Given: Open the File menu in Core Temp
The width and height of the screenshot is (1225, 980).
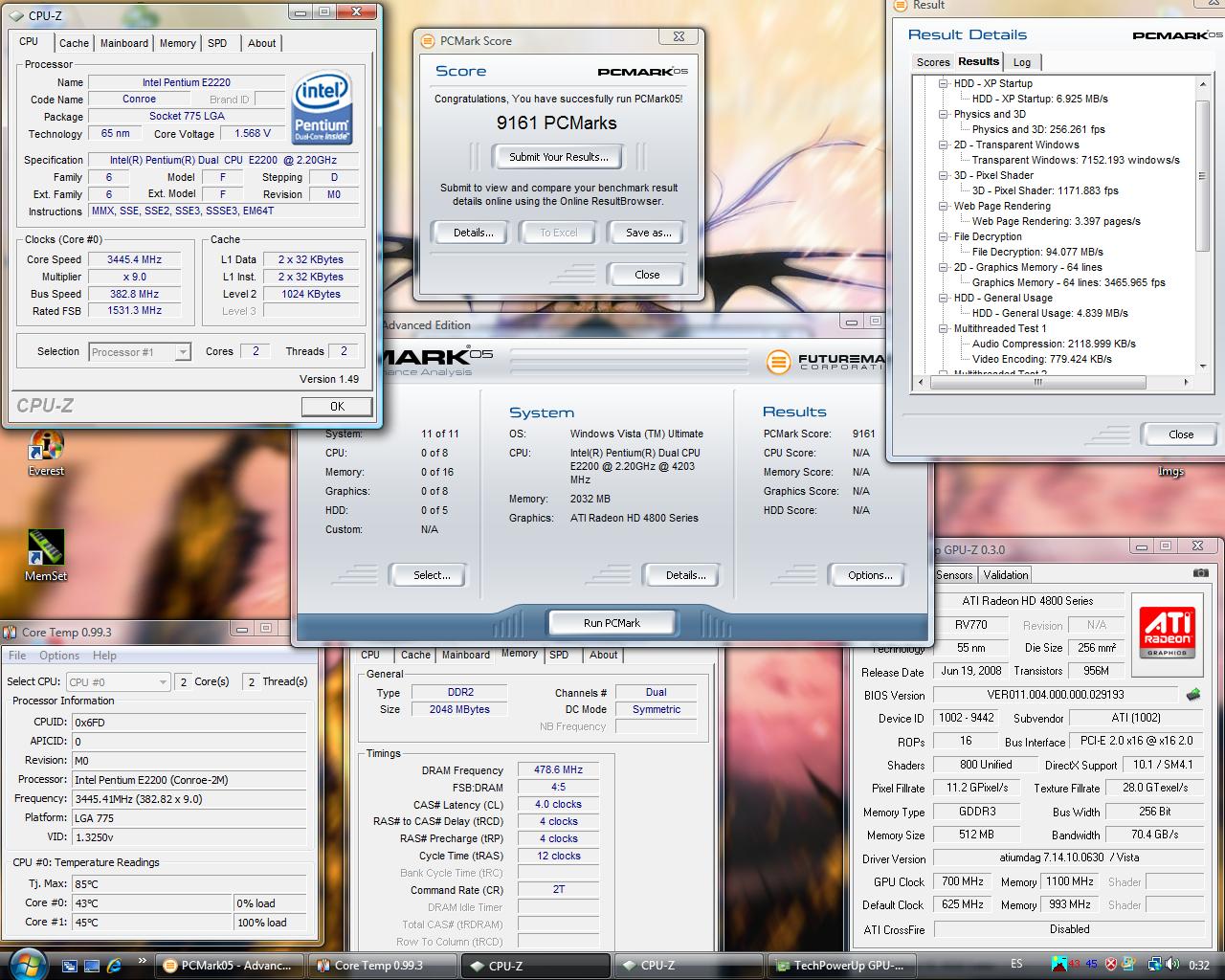Looking at the screenshot, I should click(17, 656).
